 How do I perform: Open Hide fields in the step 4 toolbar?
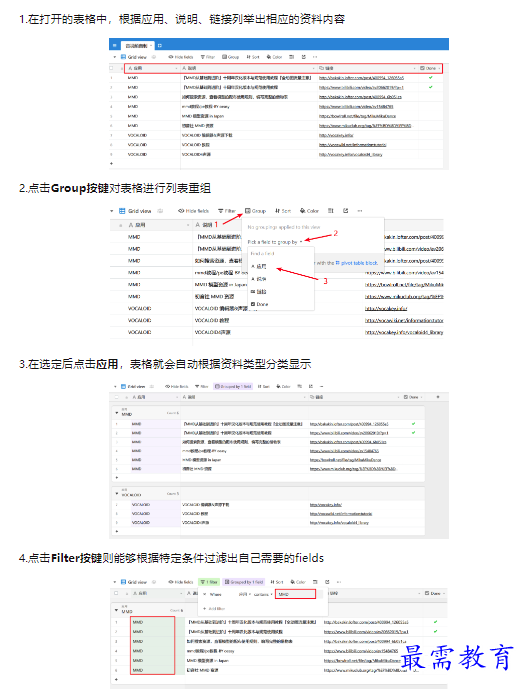tap(181, 582)
